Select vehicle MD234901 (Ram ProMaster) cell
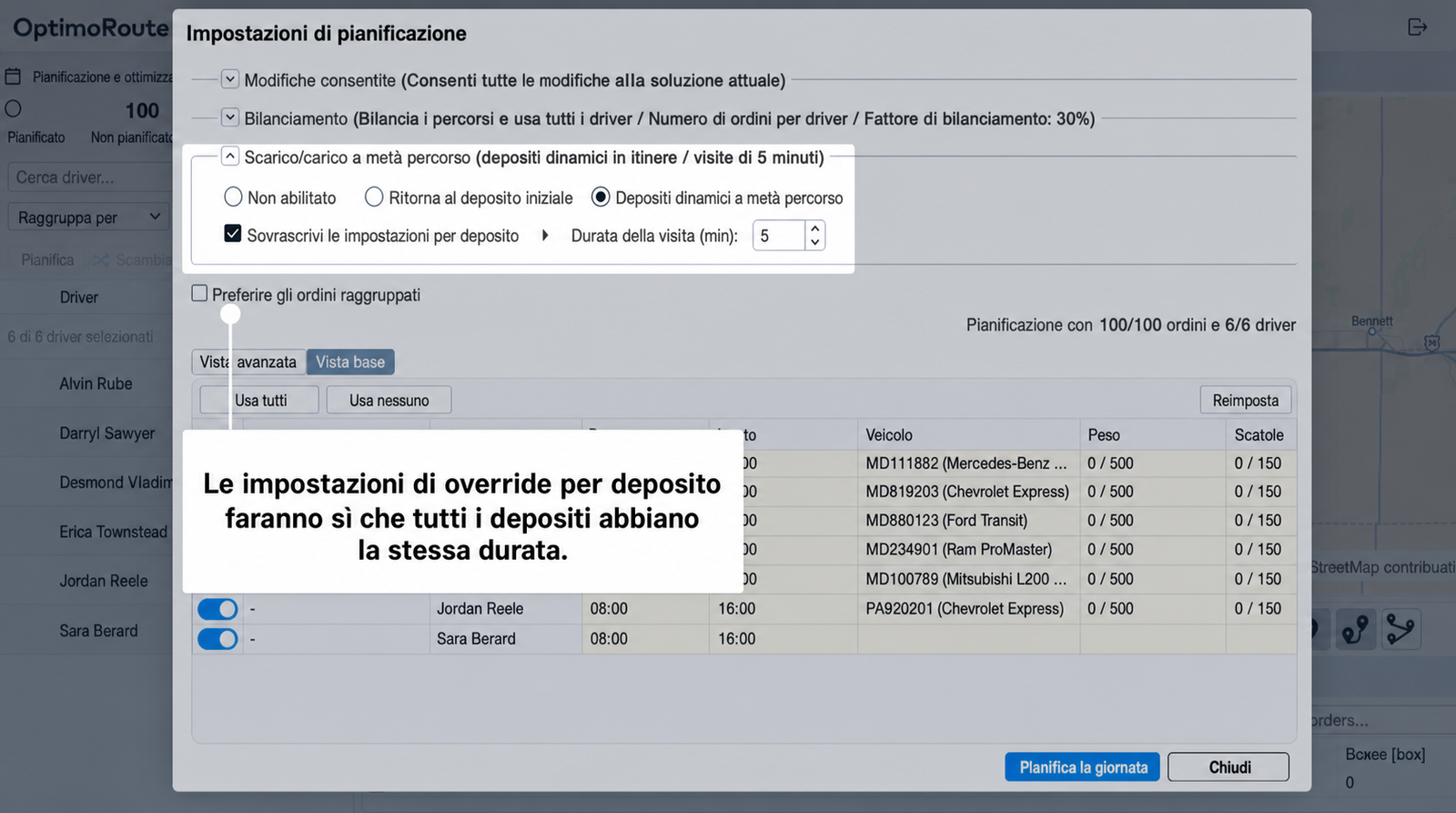Screen dimensions: 1456x813 [968, 550]
